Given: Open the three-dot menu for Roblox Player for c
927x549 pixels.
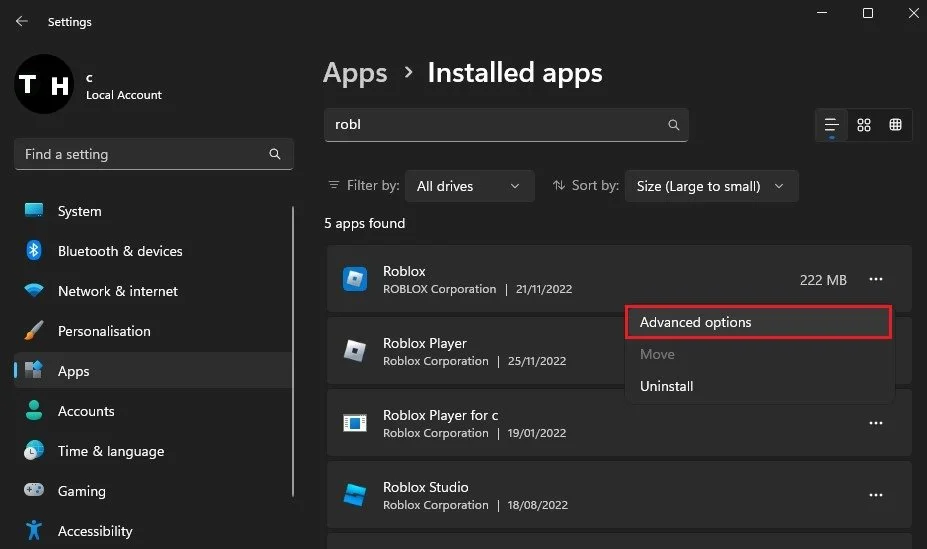Looking at the screenshot, I should [x=876, y=423].
